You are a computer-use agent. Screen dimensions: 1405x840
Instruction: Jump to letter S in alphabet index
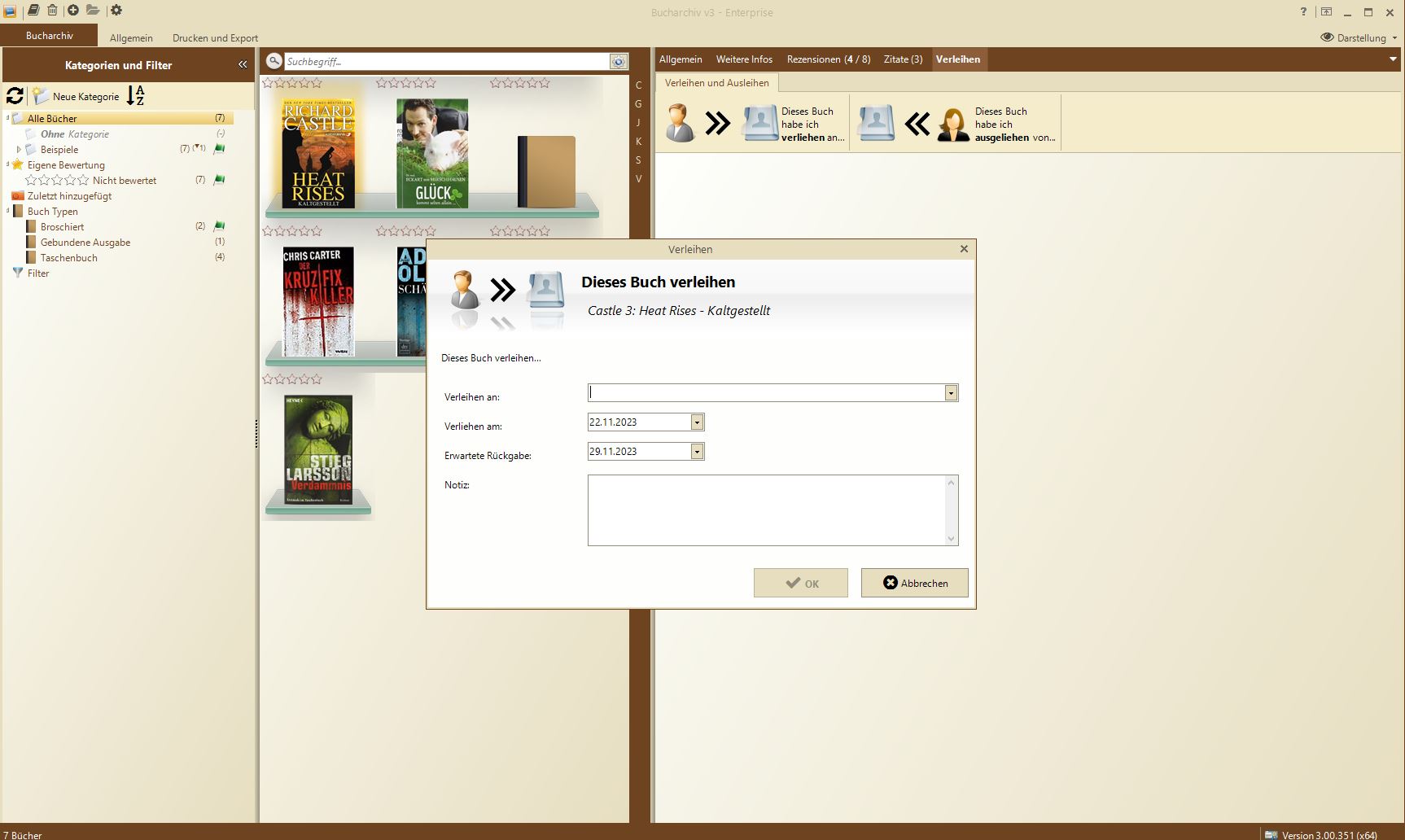pos(639,160)
